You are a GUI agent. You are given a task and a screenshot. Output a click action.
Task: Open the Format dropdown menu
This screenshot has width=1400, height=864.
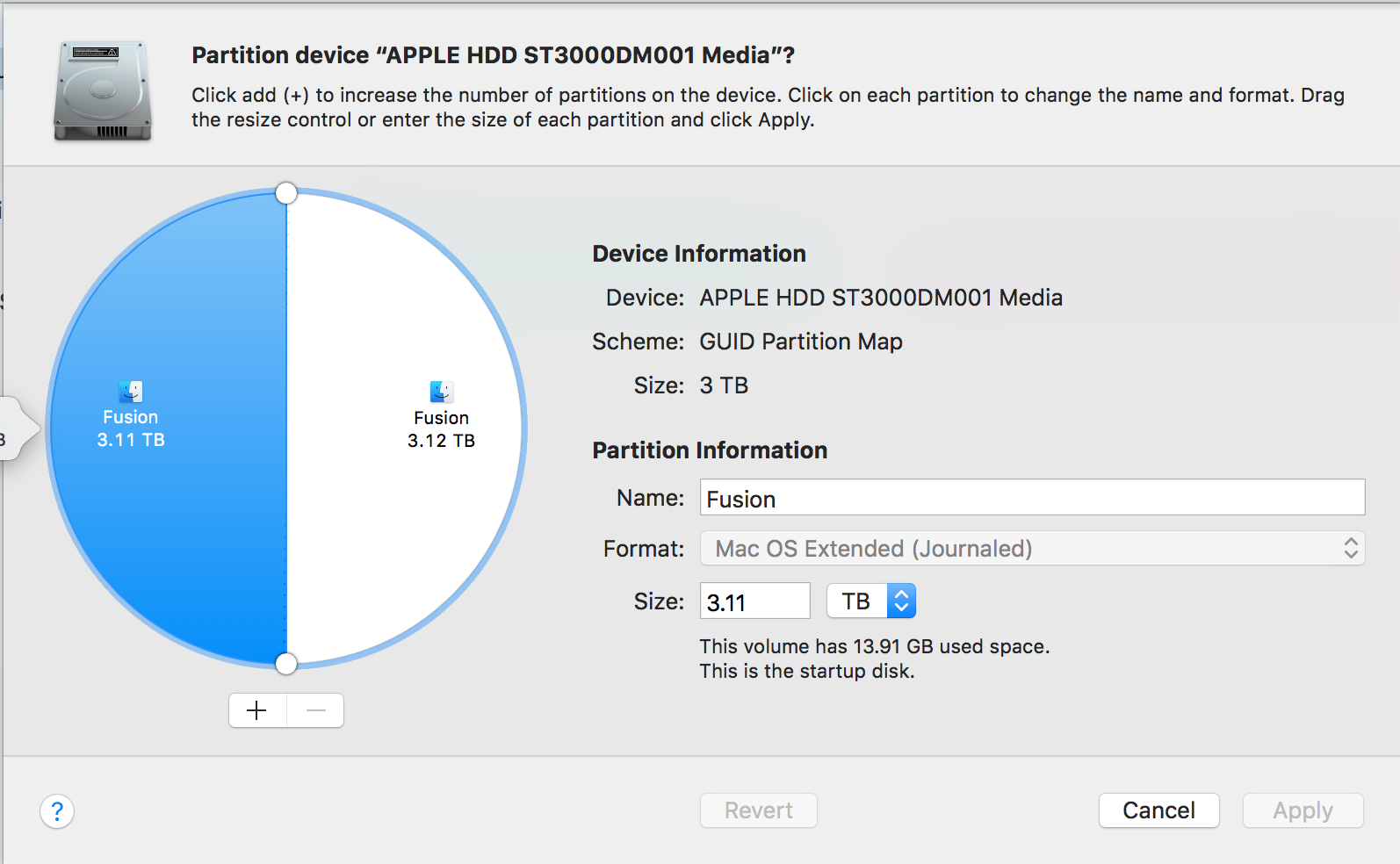pyautogui.click(x=1032, y=549)
